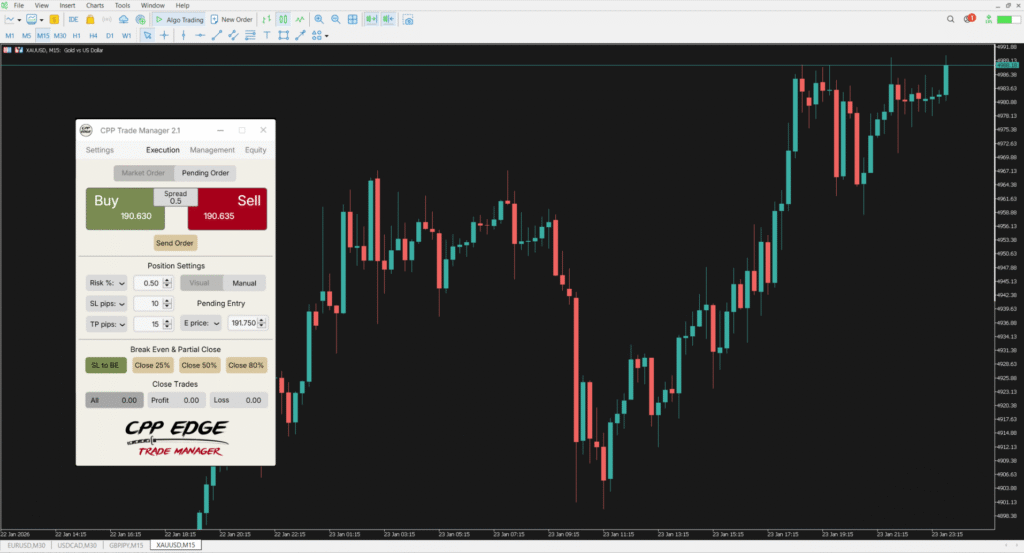
Task: Click the red Sell button
Action: [x=227, y=209]
